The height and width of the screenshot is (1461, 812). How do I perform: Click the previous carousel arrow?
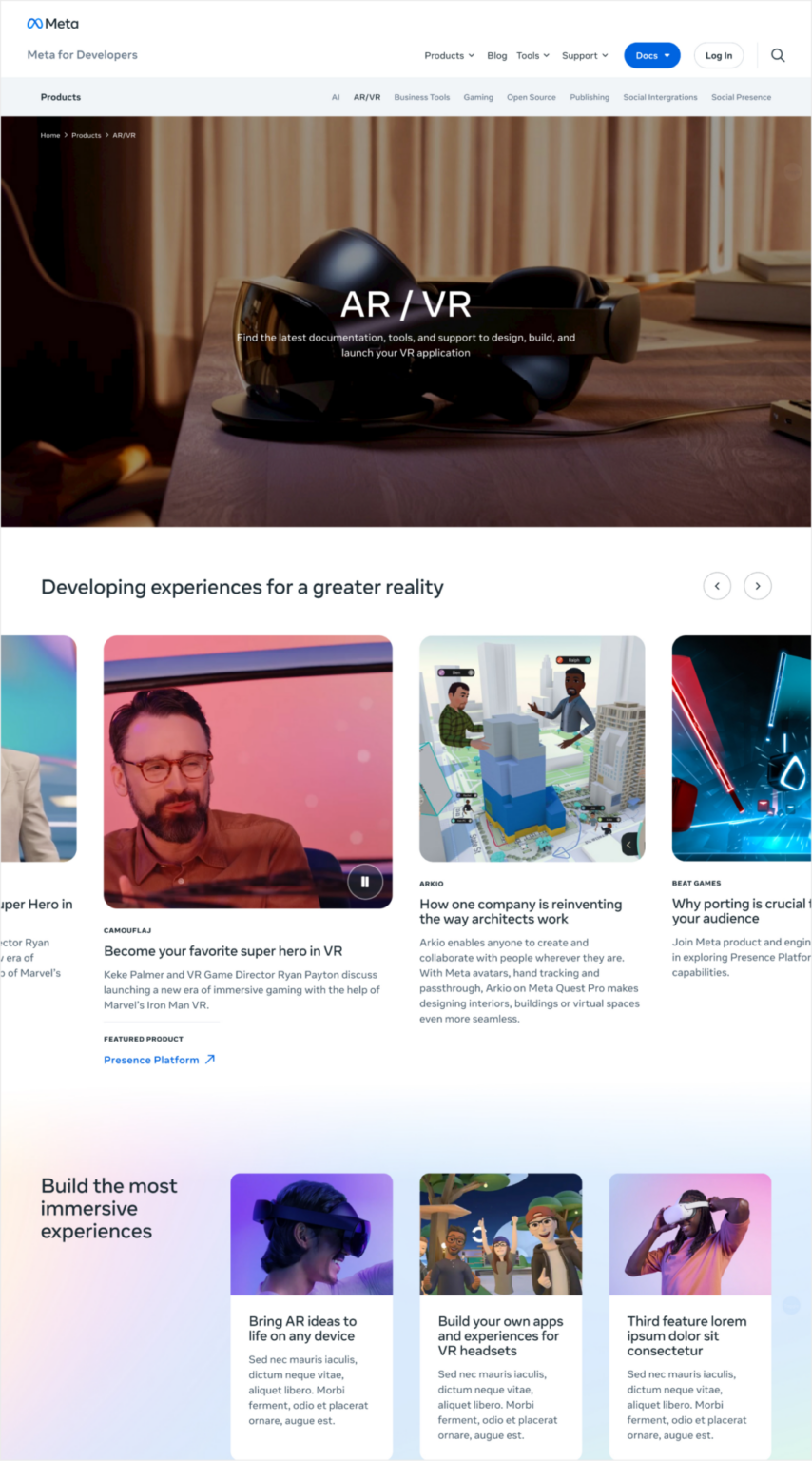pyautogui.click(x=717, y=585)
